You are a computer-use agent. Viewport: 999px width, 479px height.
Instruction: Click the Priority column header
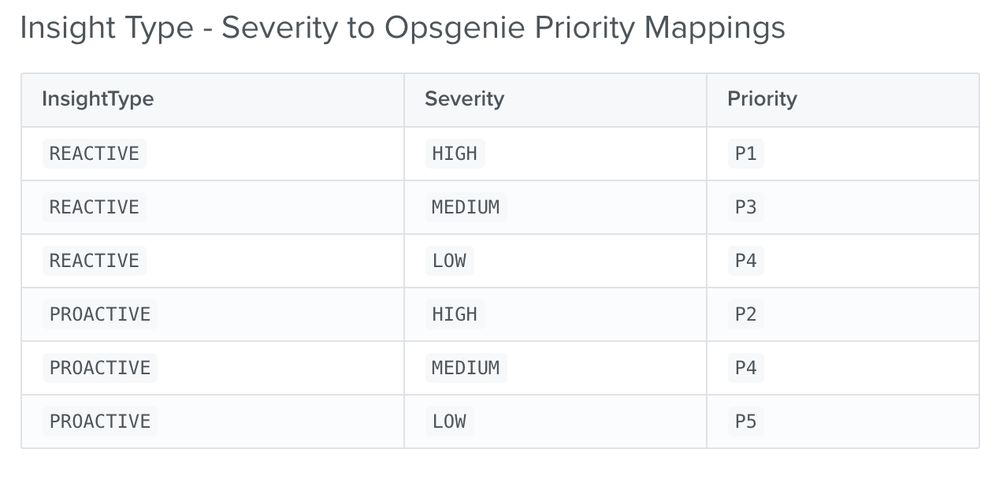click(x=762, y=99)
